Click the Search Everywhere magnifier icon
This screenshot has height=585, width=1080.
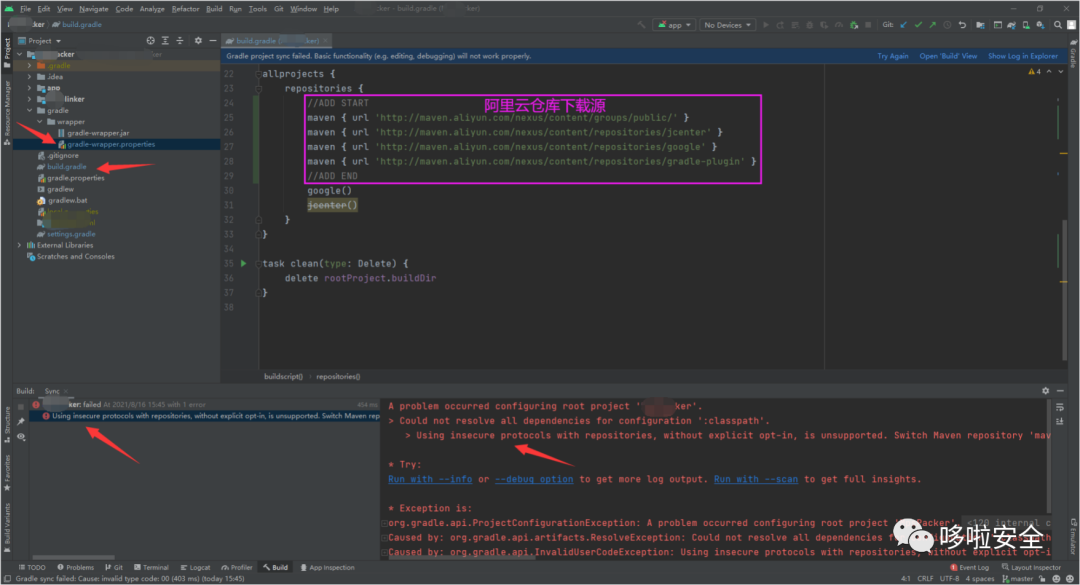coord(1057,25)
